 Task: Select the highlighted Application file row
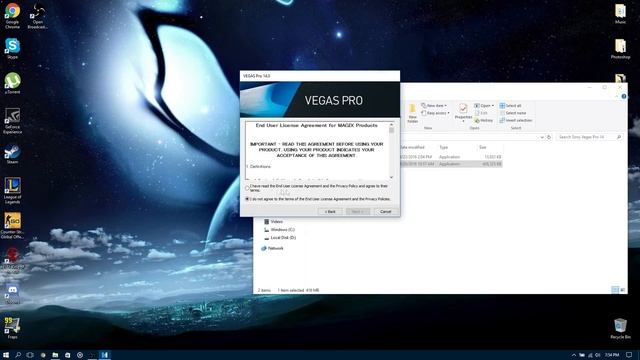(x=451, y=164)
